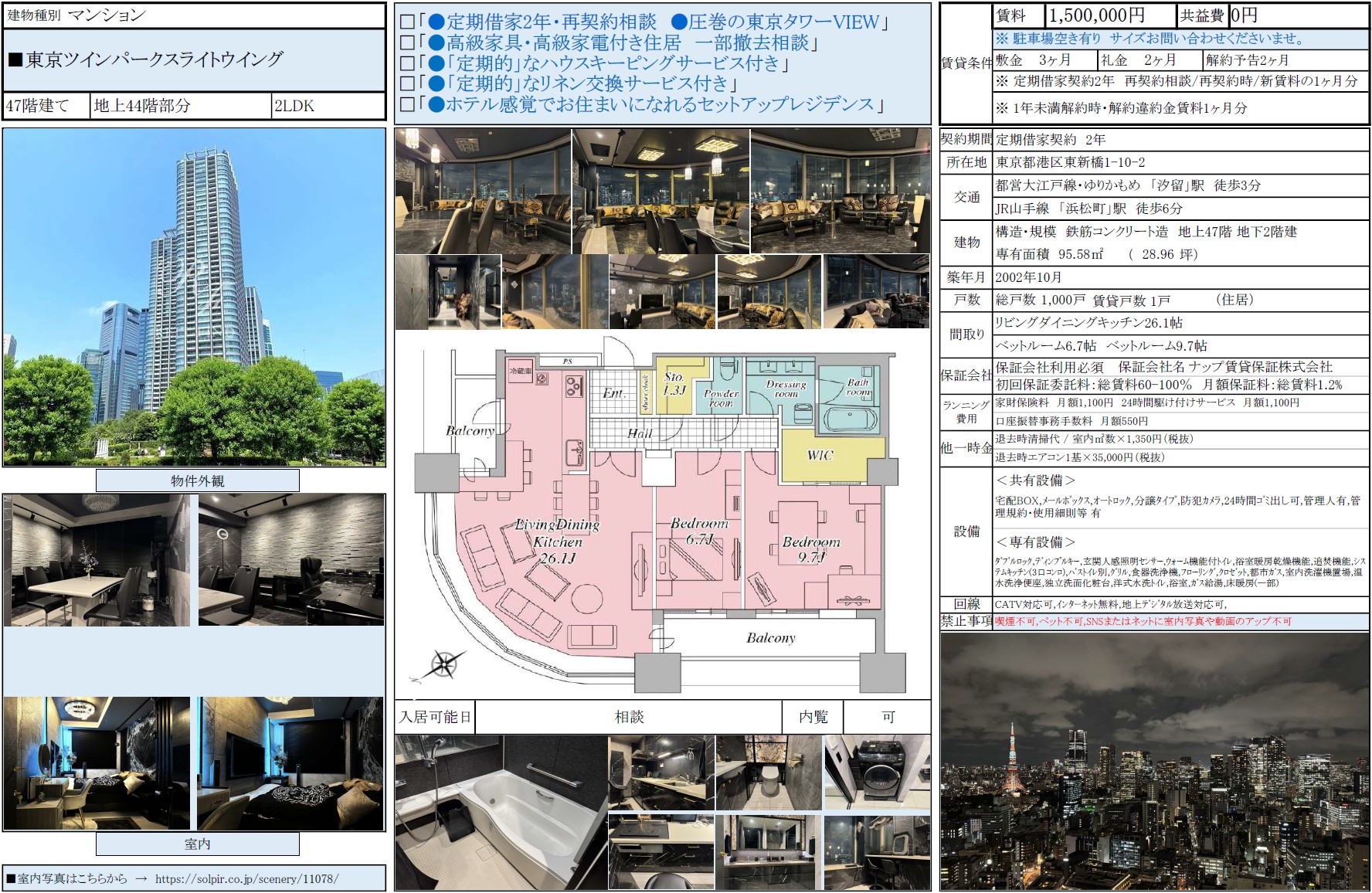The image size is (1372, 893).
Task: Open the solpir.co.jp scenery URL link
Action: [x=246, y=879]
